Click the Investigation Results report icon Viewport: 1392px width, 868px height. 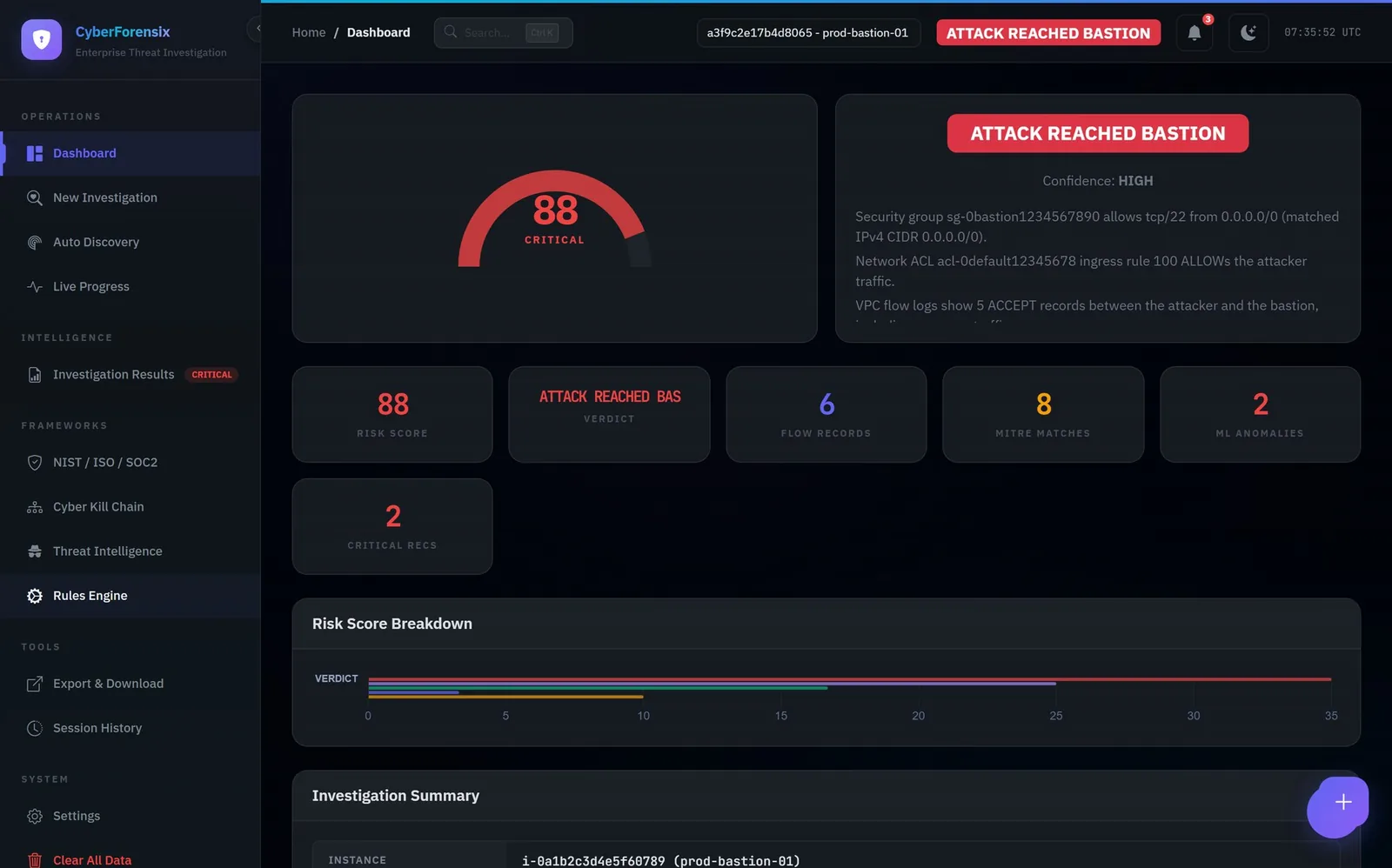[35, 375]
